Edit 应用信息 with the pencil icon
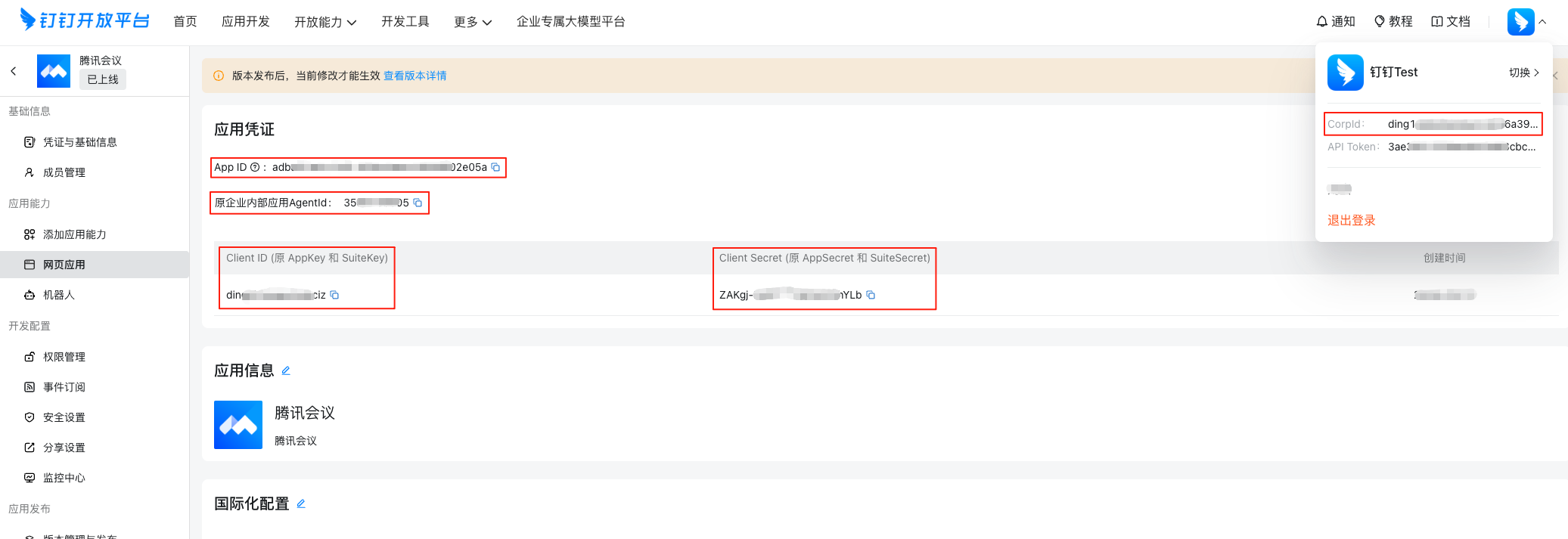The image size is (1568, 539). pos(286,370)
